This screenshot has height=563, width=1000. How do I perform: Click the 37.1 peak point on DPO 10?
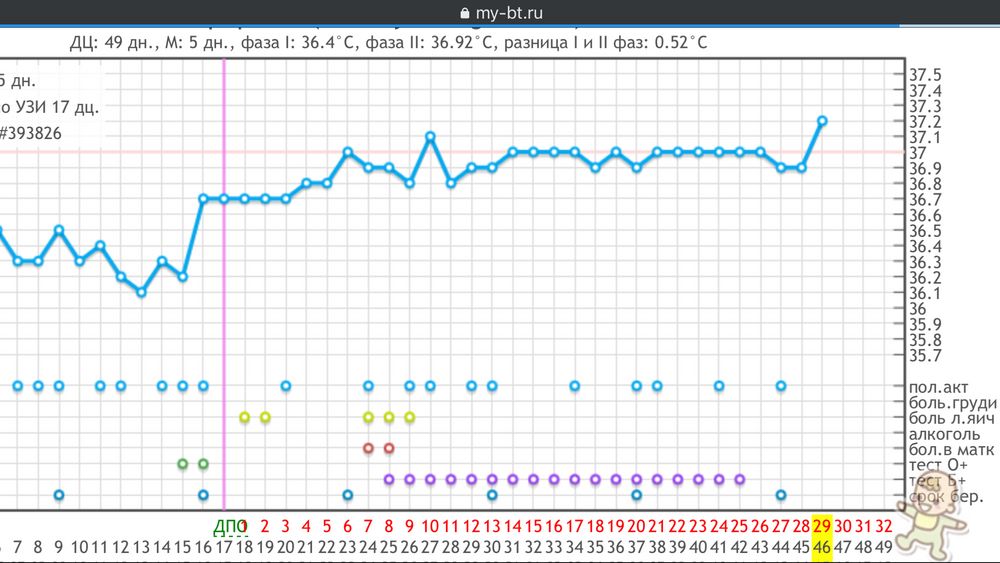[430, 136]
